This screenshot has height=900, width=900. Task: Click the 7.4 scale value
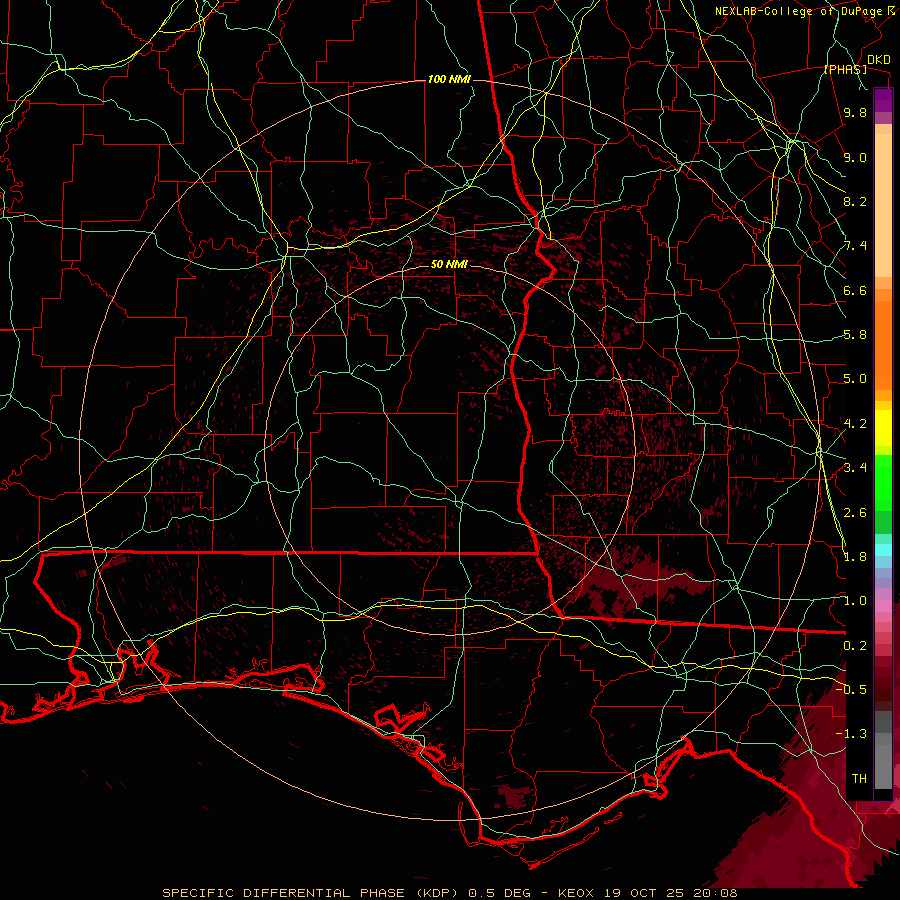pos(855,246)
